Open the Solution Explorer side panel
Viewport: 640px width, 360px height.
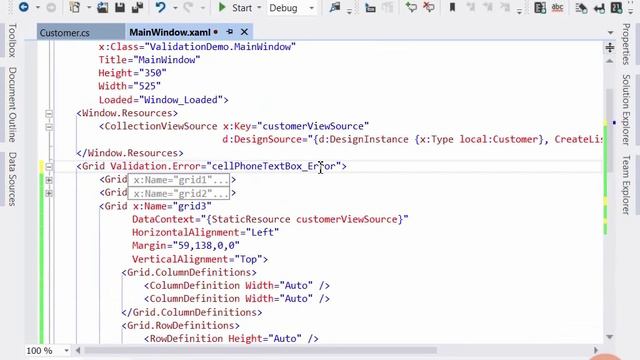coord(626,109)
